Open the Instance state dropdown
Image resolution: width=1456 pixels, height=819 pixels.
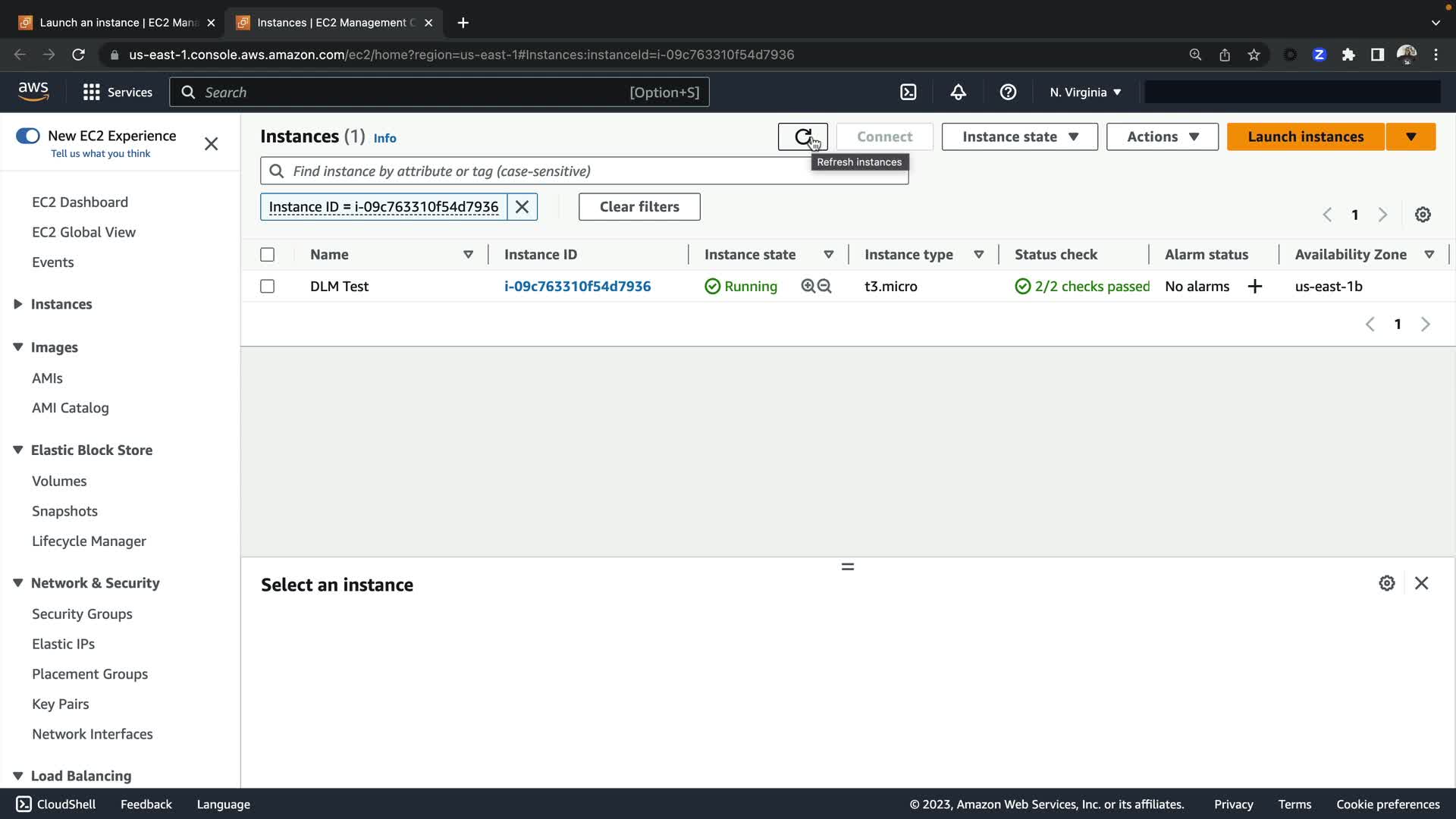point(1019,136)
